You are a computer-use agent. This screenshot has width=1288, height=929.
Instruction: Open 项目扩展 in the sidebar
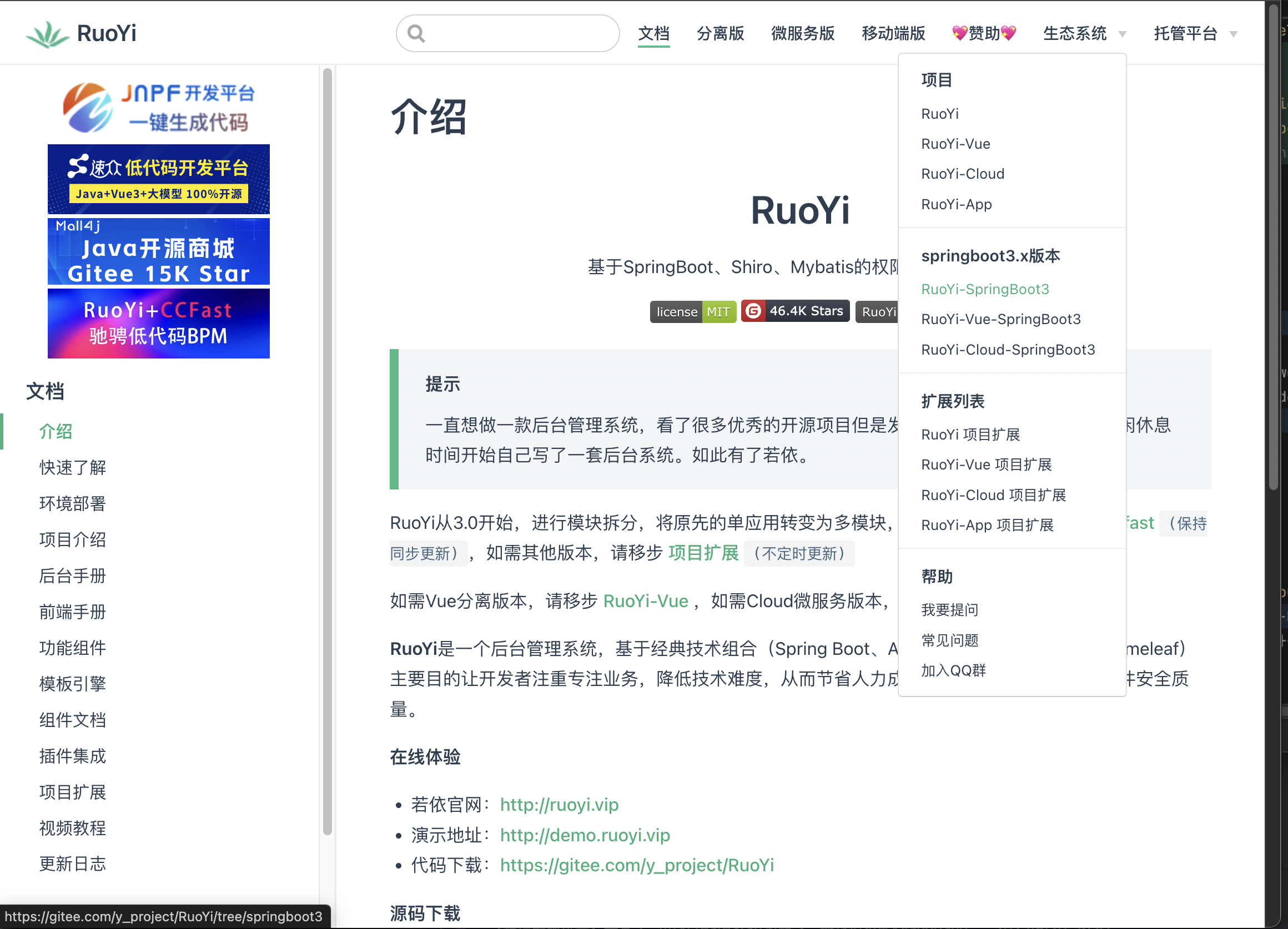tap(73, 792)
